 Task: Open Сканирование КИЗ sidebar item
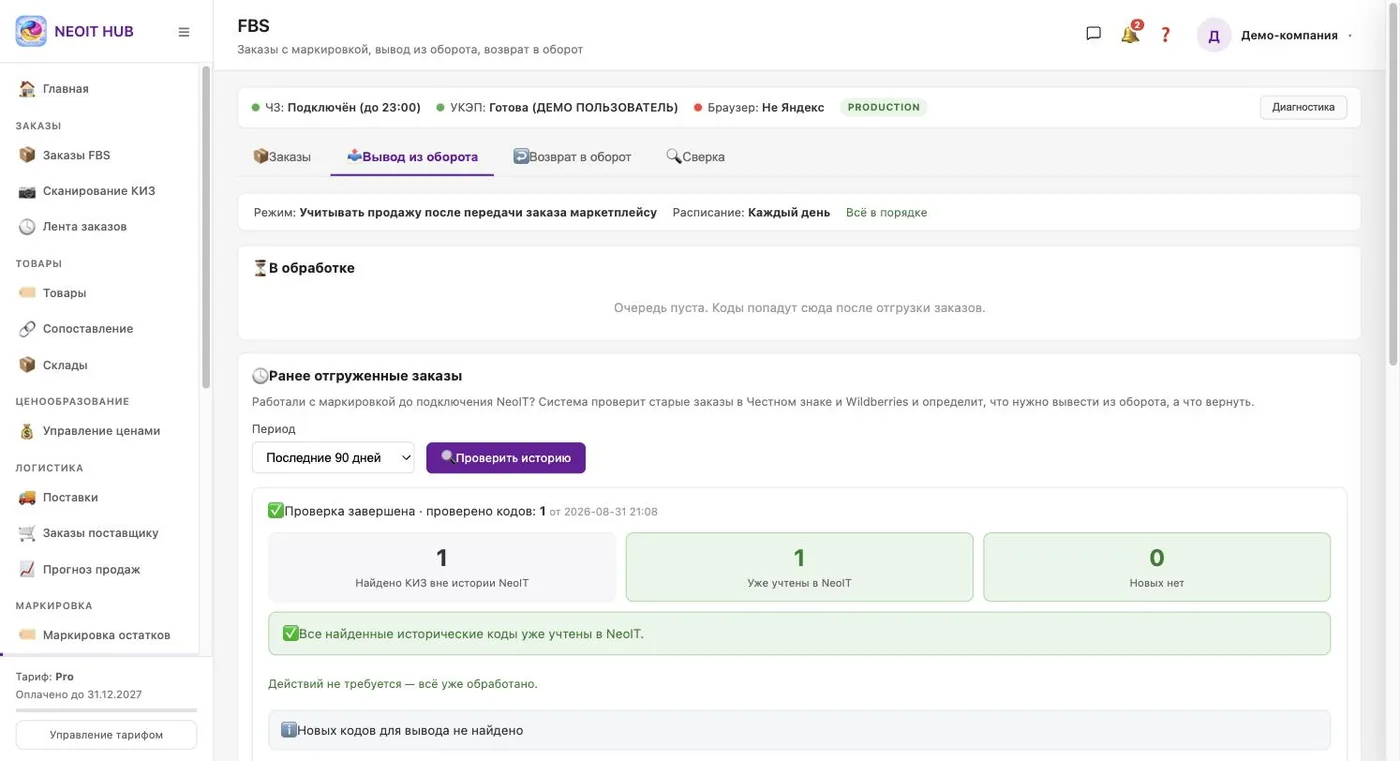(x=100, y=191)
